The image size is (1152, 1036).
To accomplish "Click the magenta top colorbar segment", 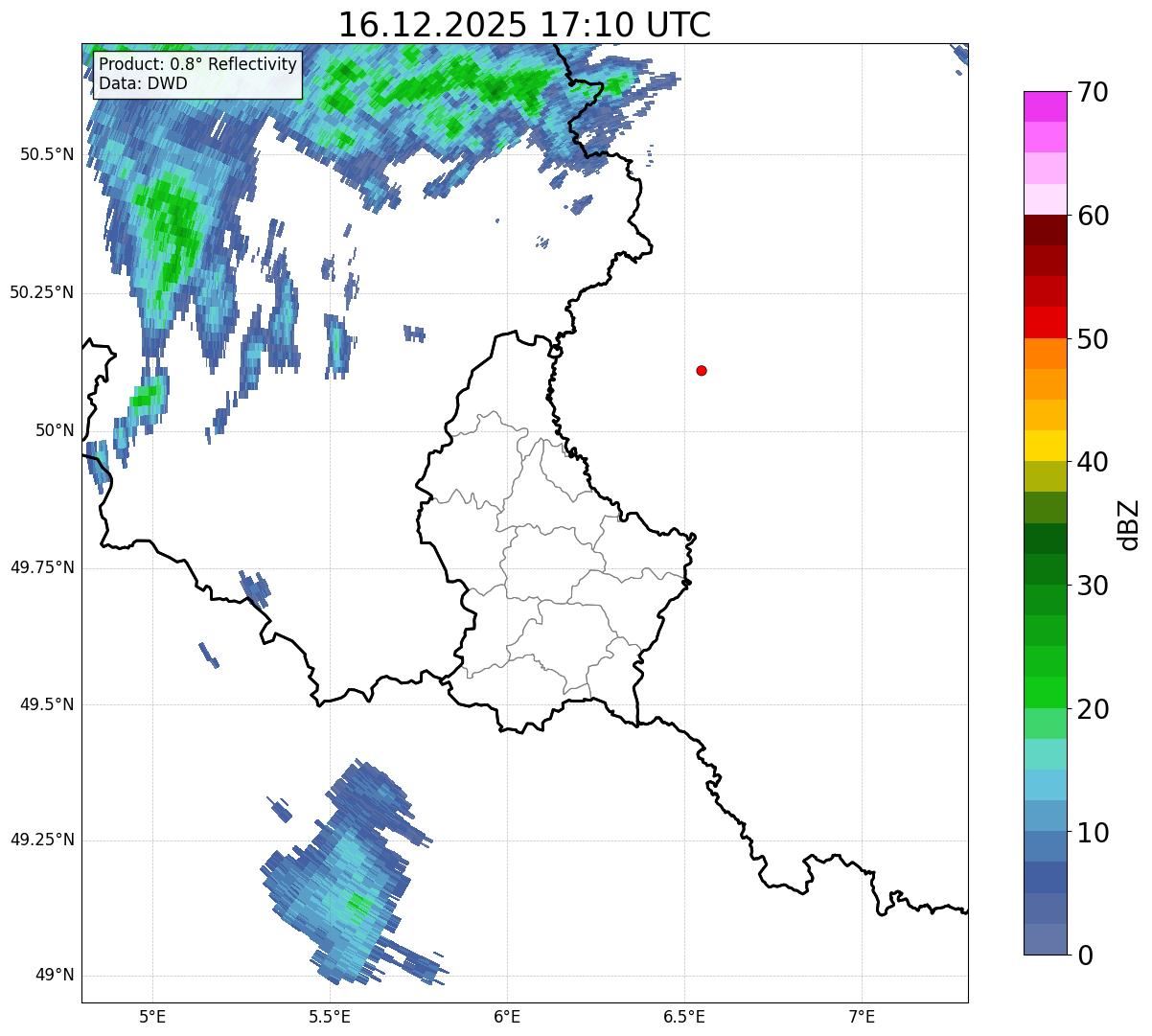I will tap(1046, 106).
